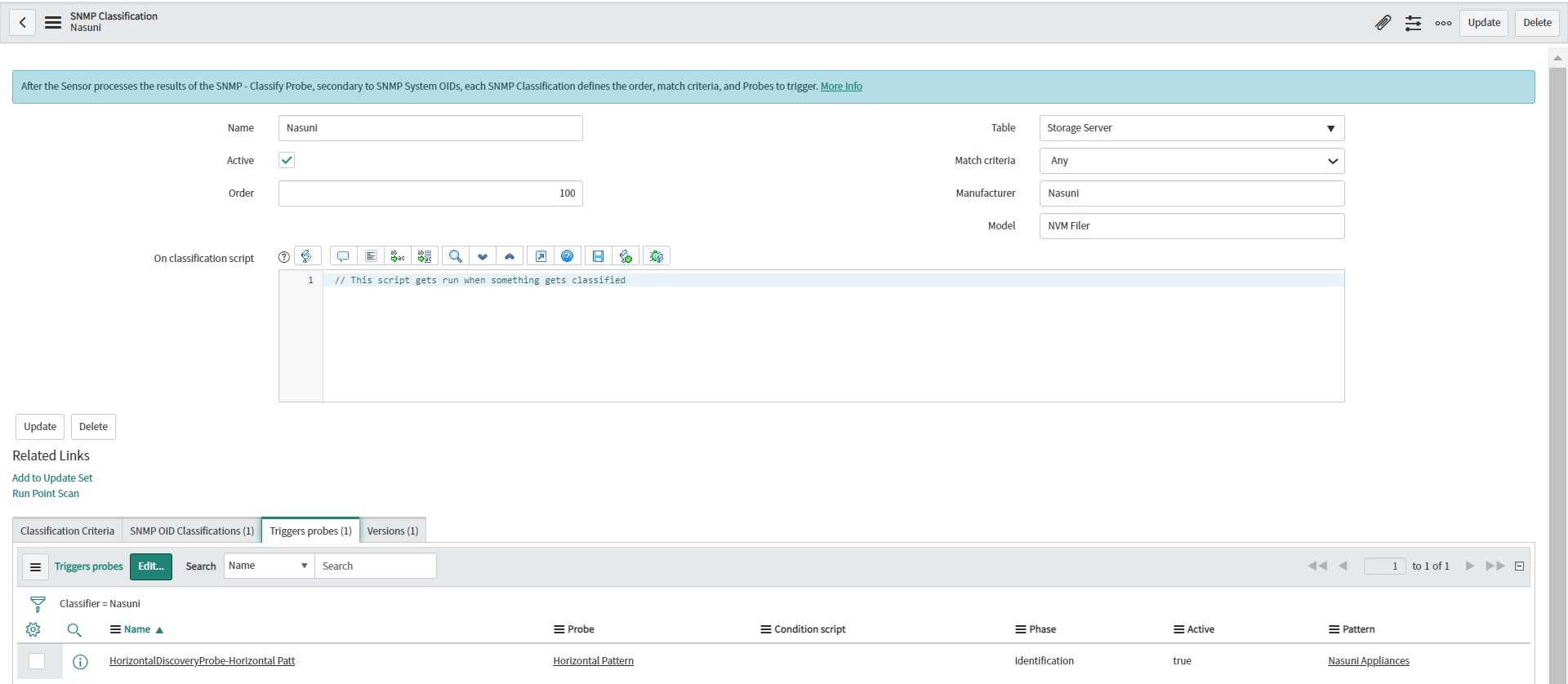Click the Update button below the script
The width and height of the screenshot is (1568, 684).
[x=40, y=427]
